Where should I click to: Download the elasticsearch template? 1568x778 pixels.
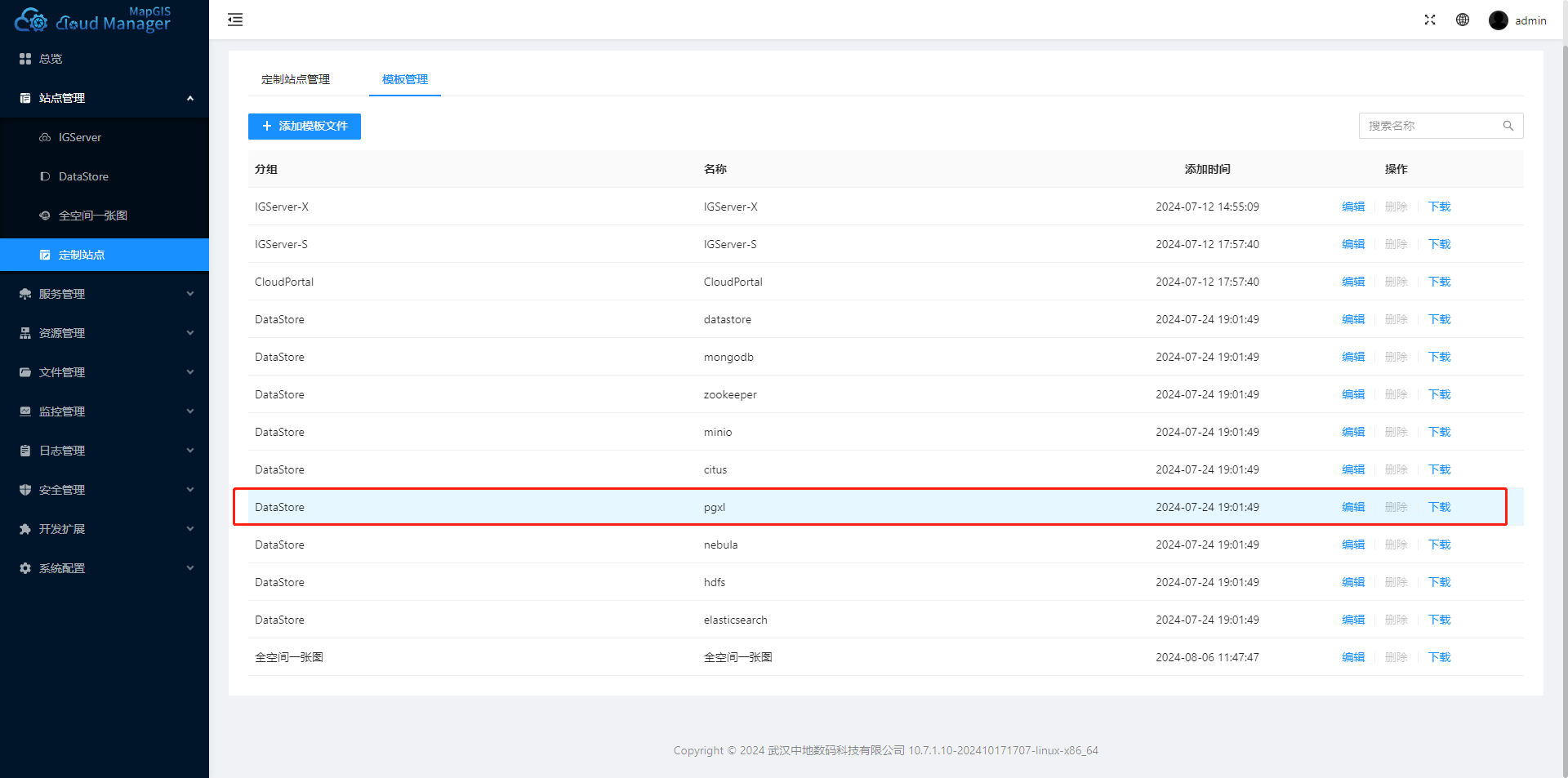[1439, 620]
